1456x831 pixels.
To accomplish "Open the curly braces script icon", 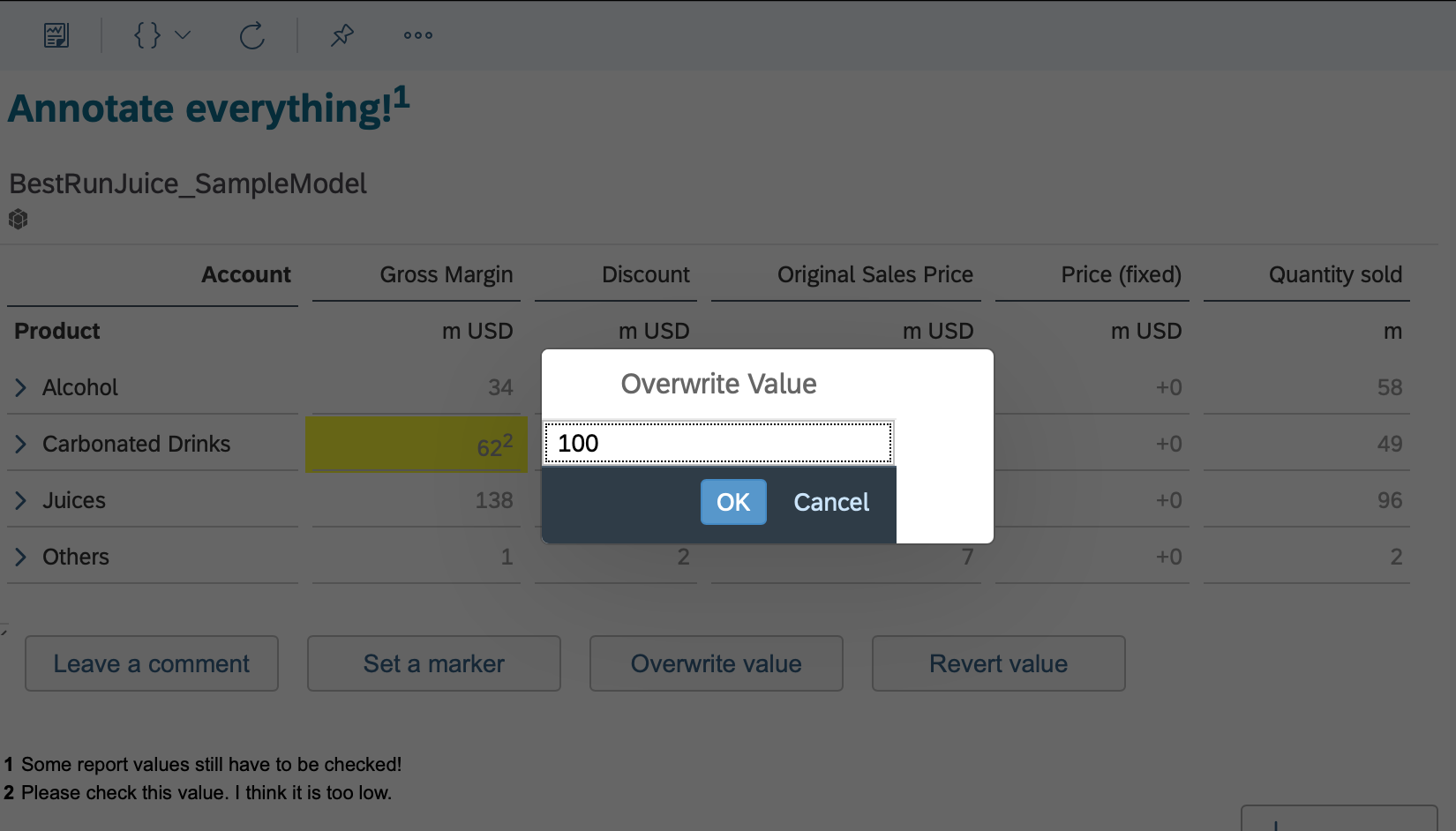I will pyautogui.click(x=146, y=35).
